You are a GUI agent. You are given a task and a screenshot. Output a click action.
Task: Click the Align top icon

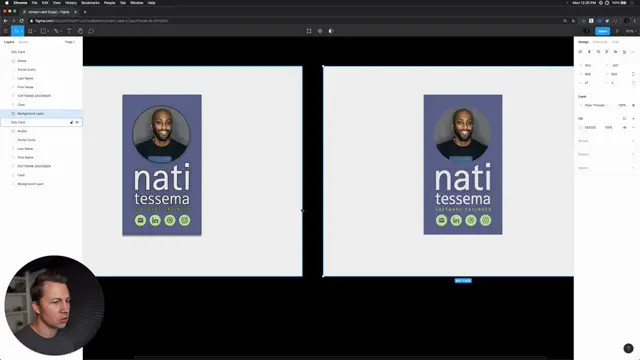[x=607, y=52]
